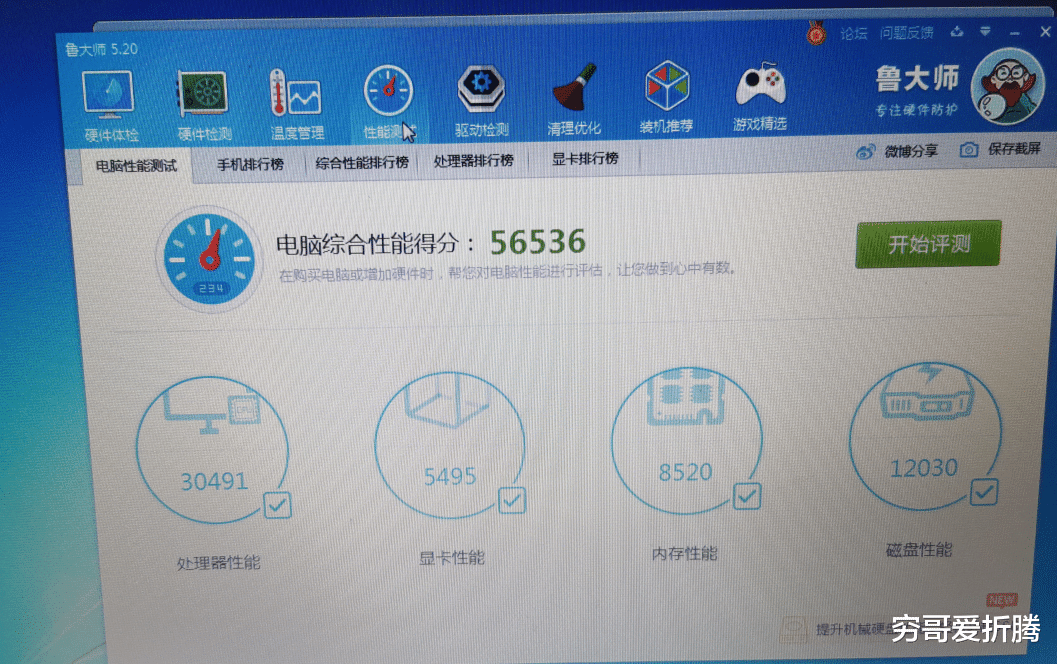Open the 游戏精选 gamepad icon
This screenshot has height=664, width=1057.
tap(760, 84)
